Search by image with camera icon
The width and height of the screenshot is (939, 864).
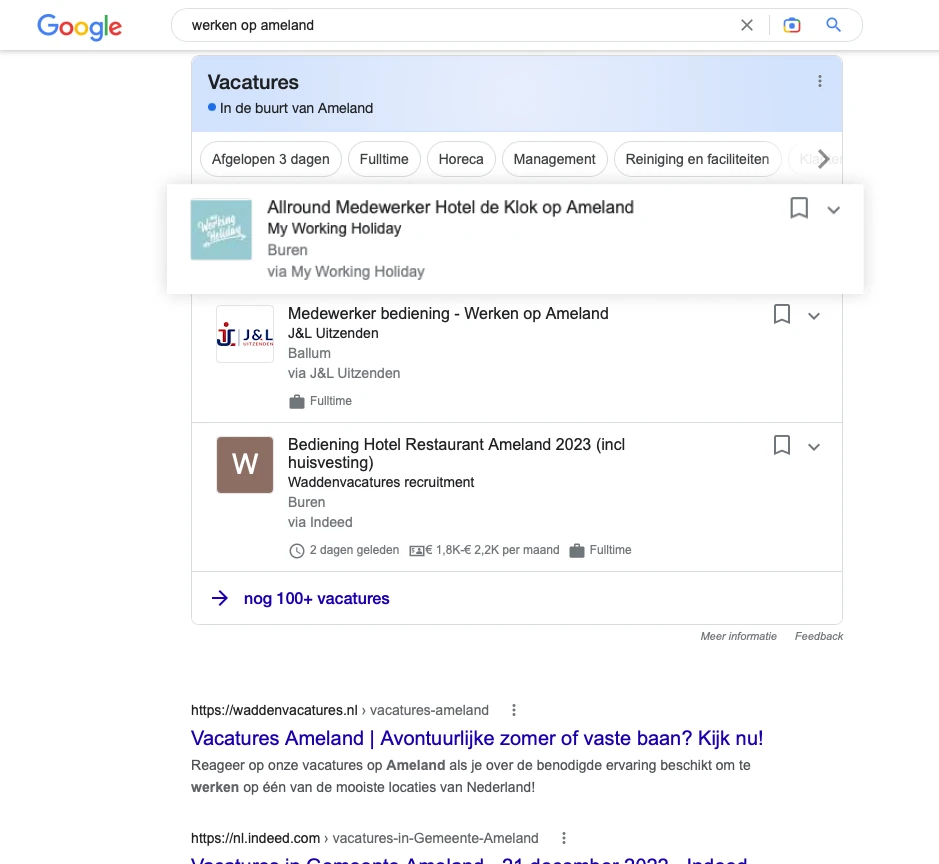[792, 25]
